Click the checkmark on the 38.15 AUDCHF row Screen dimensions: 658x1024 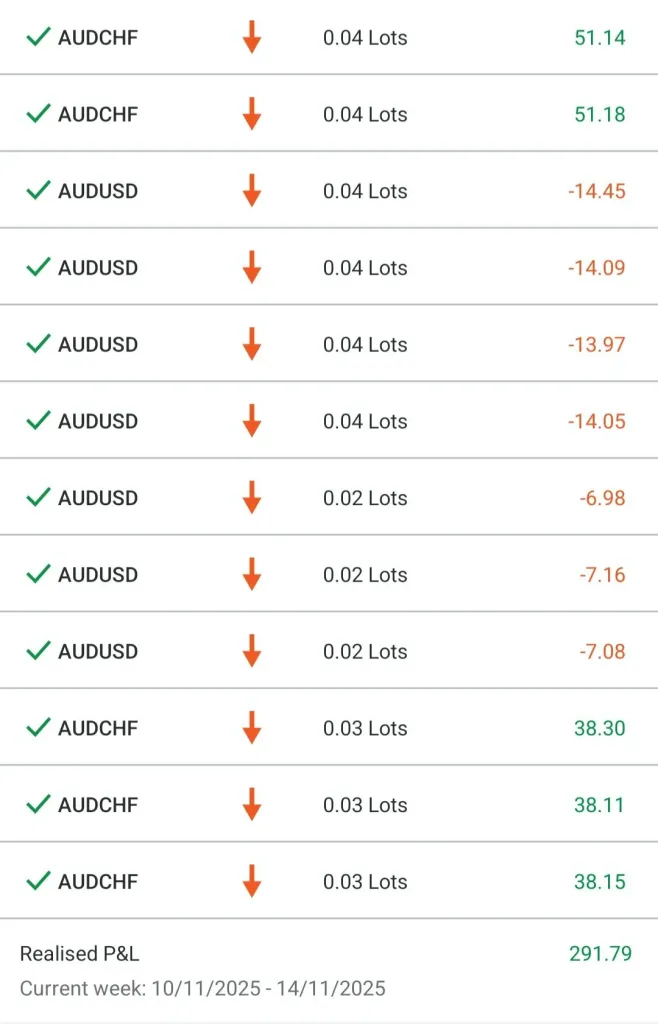coord(38,881)
